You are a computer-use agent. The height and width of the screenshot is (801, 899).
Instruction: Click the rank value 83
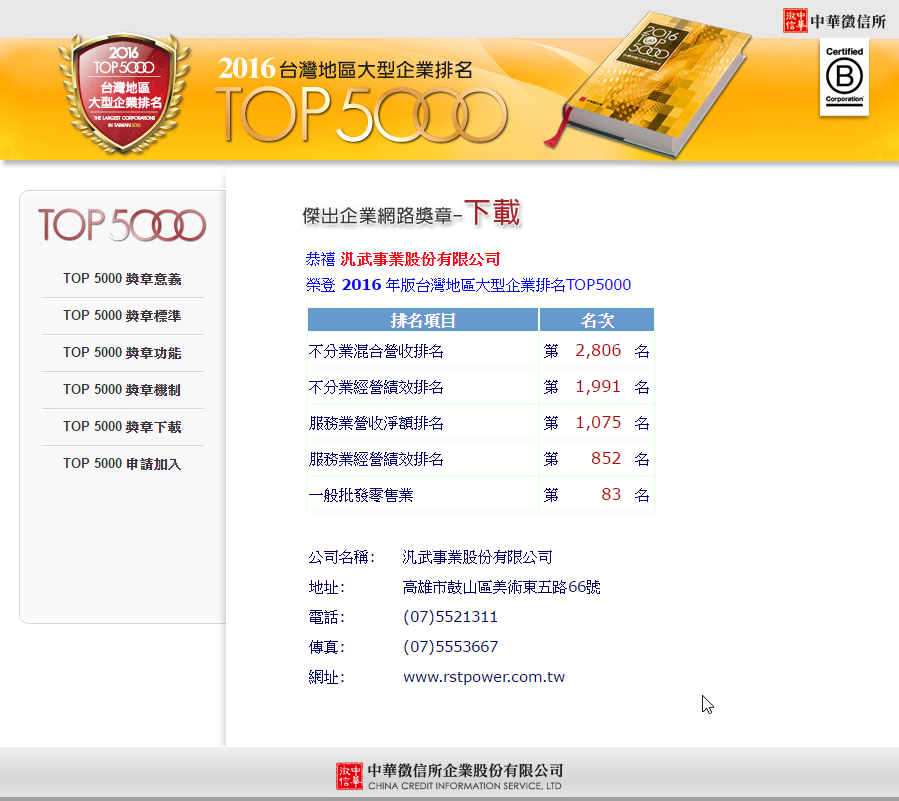tap(611, 495)
